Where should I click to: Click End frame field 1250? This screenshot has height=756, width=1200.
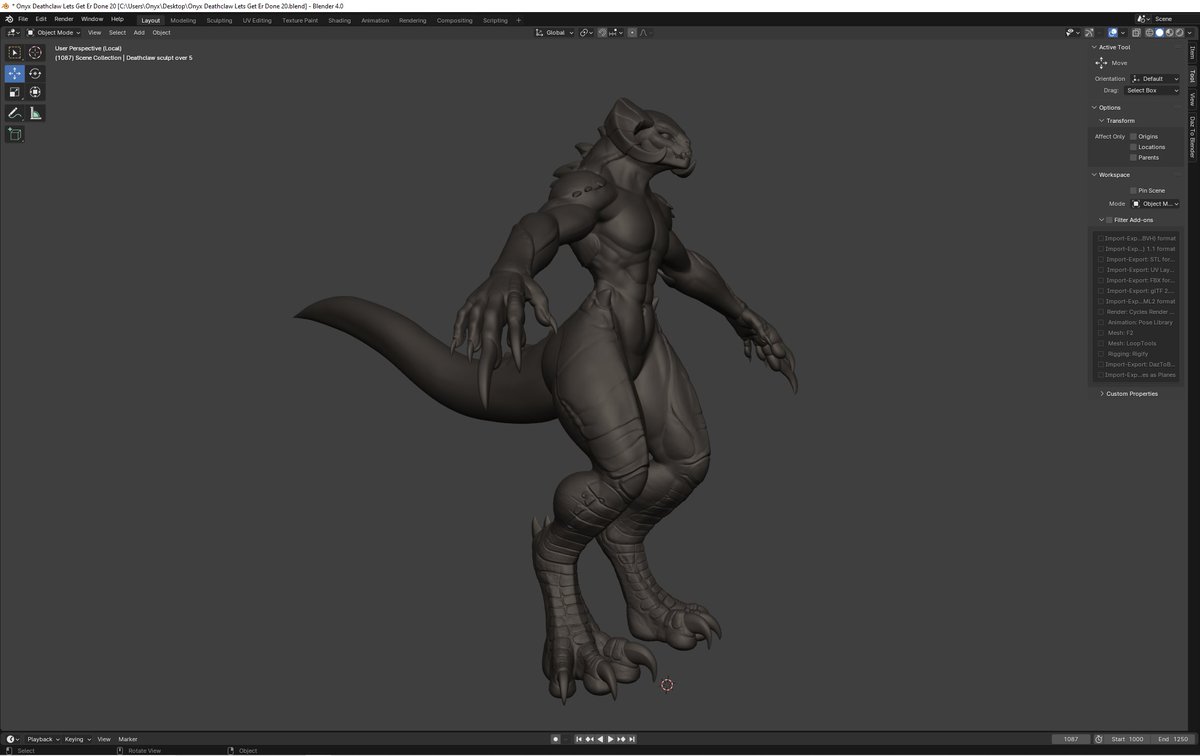pyautogui.click(x=1173, y=739)
